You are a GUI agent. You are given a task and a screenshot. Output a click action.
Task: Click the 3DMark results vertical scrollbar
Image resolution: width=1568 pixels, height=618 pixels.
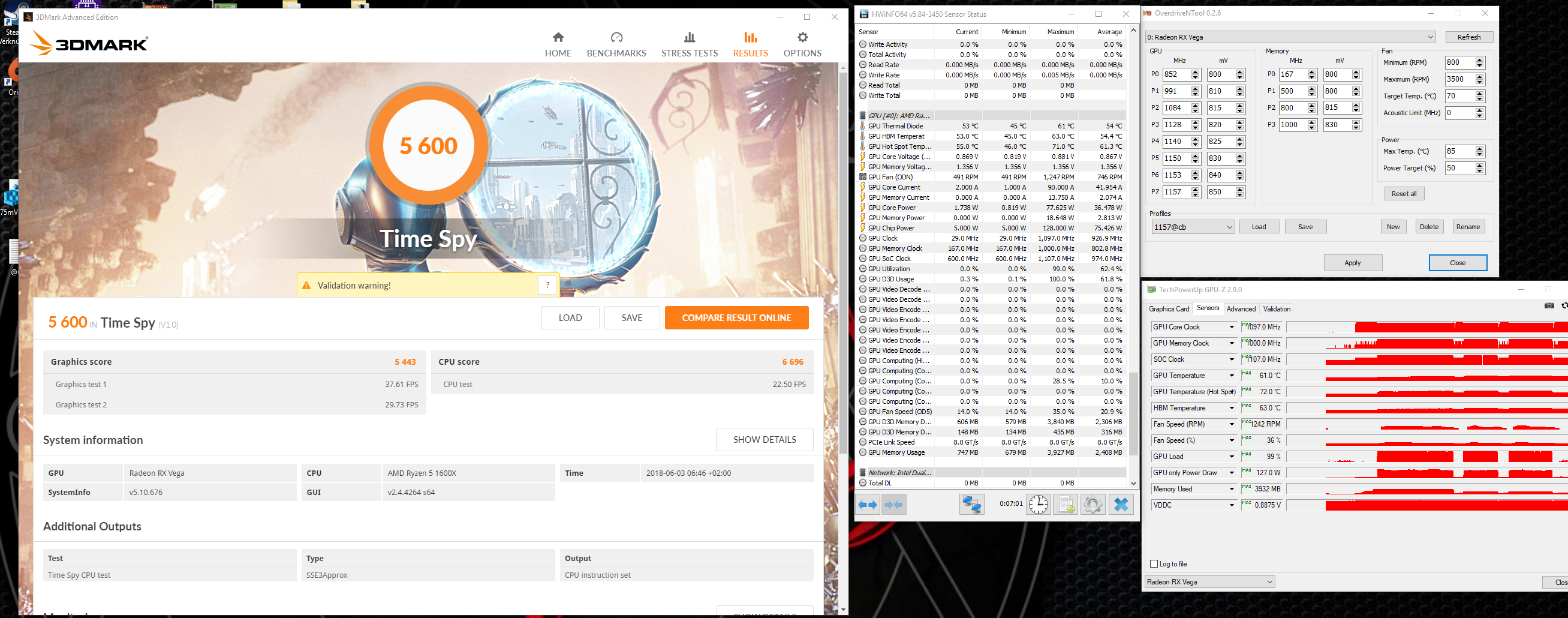click(x=842, y=338)
